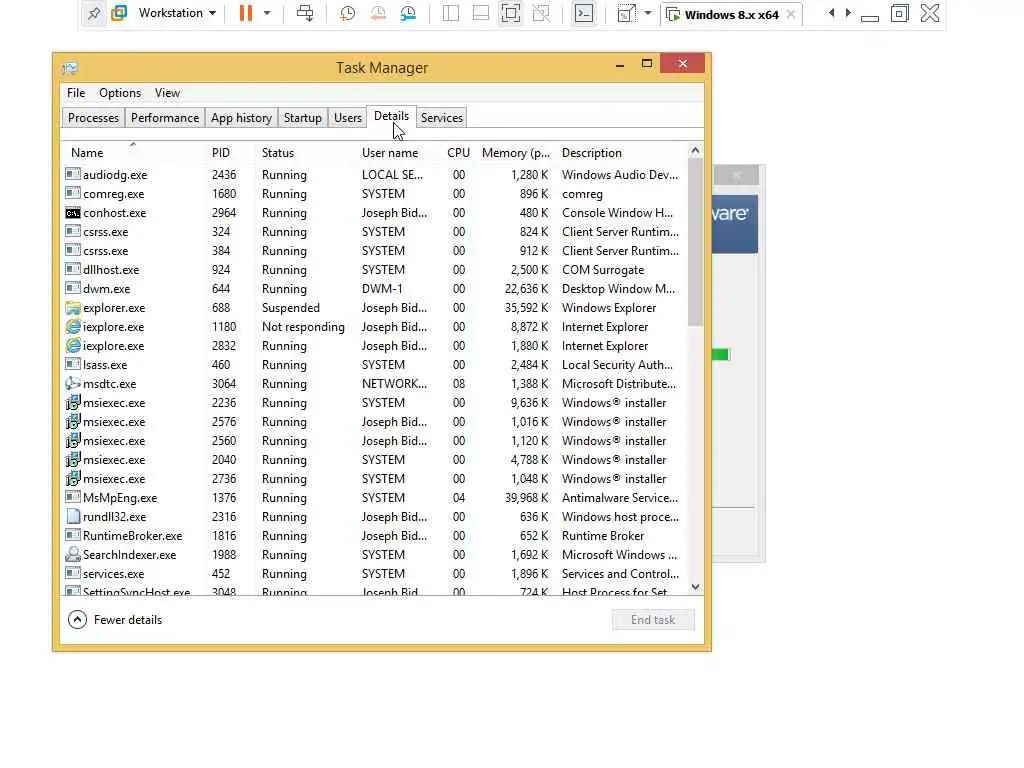Switch to the Performance tab
The width and height of the screenshot is (1024, 768).
[165, 118]
